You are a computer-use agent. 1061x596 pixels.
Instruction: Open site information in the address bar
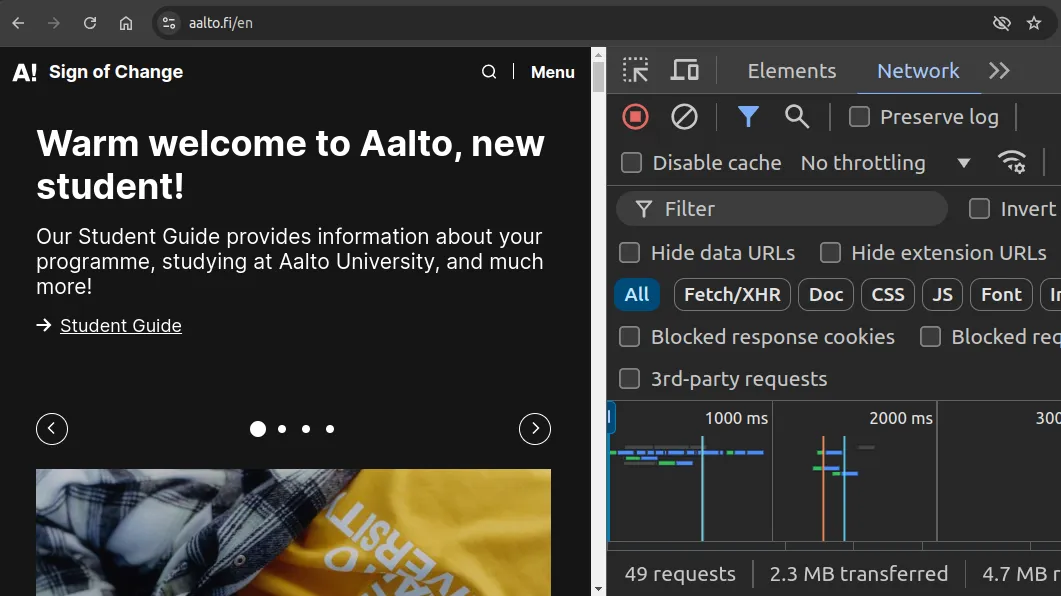tap(168, 22)
